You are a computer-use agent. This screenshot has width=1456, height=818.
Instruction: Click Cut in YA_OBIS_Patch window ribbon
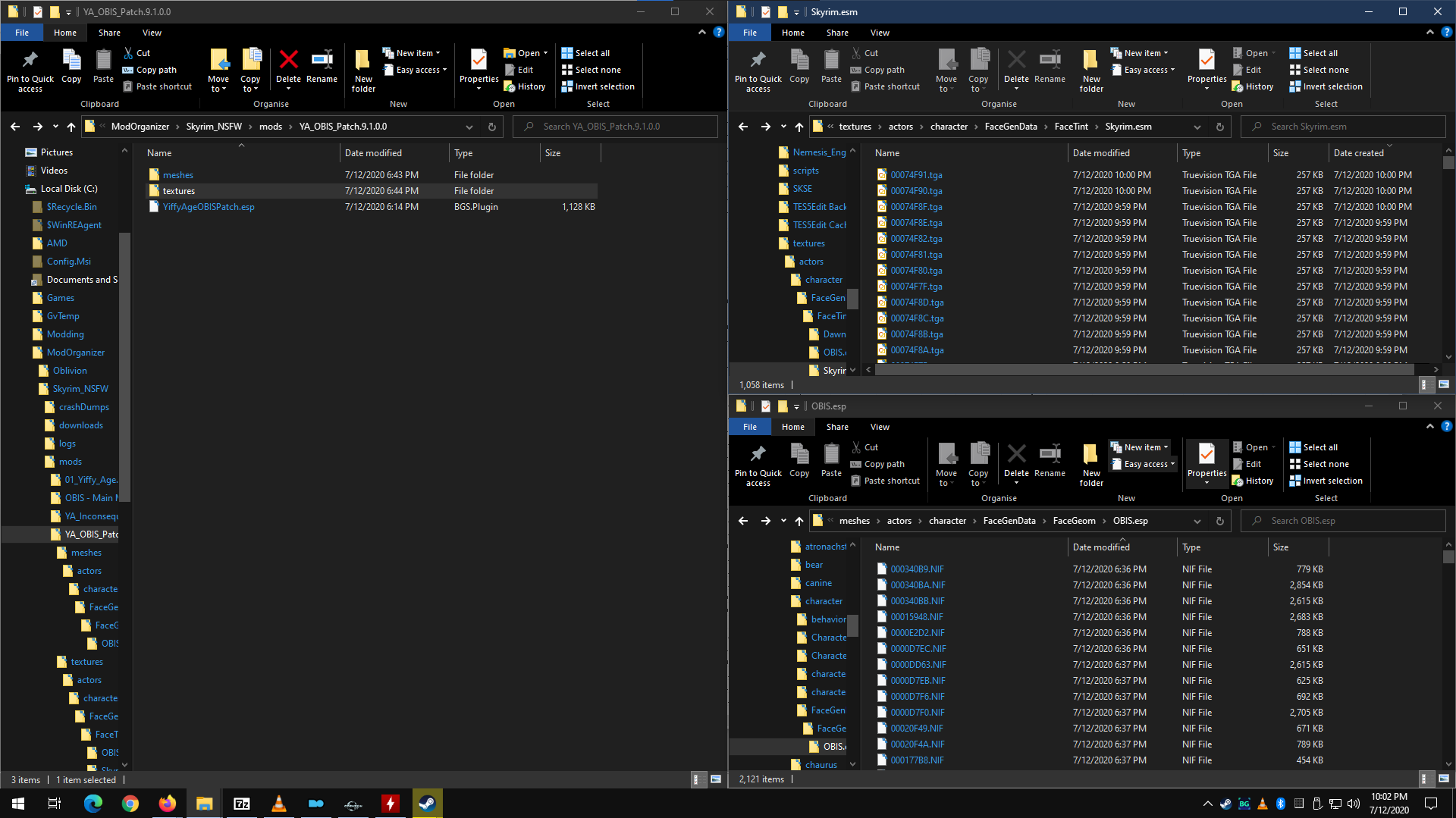coord(137,53)
